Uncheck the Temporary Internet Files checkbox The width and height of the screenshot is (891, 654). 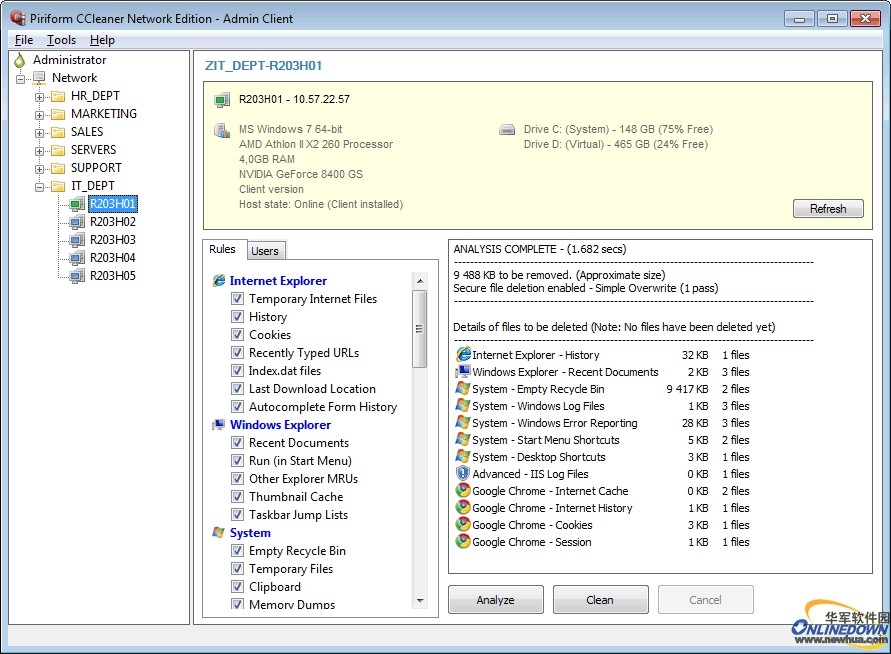point(237,299)
